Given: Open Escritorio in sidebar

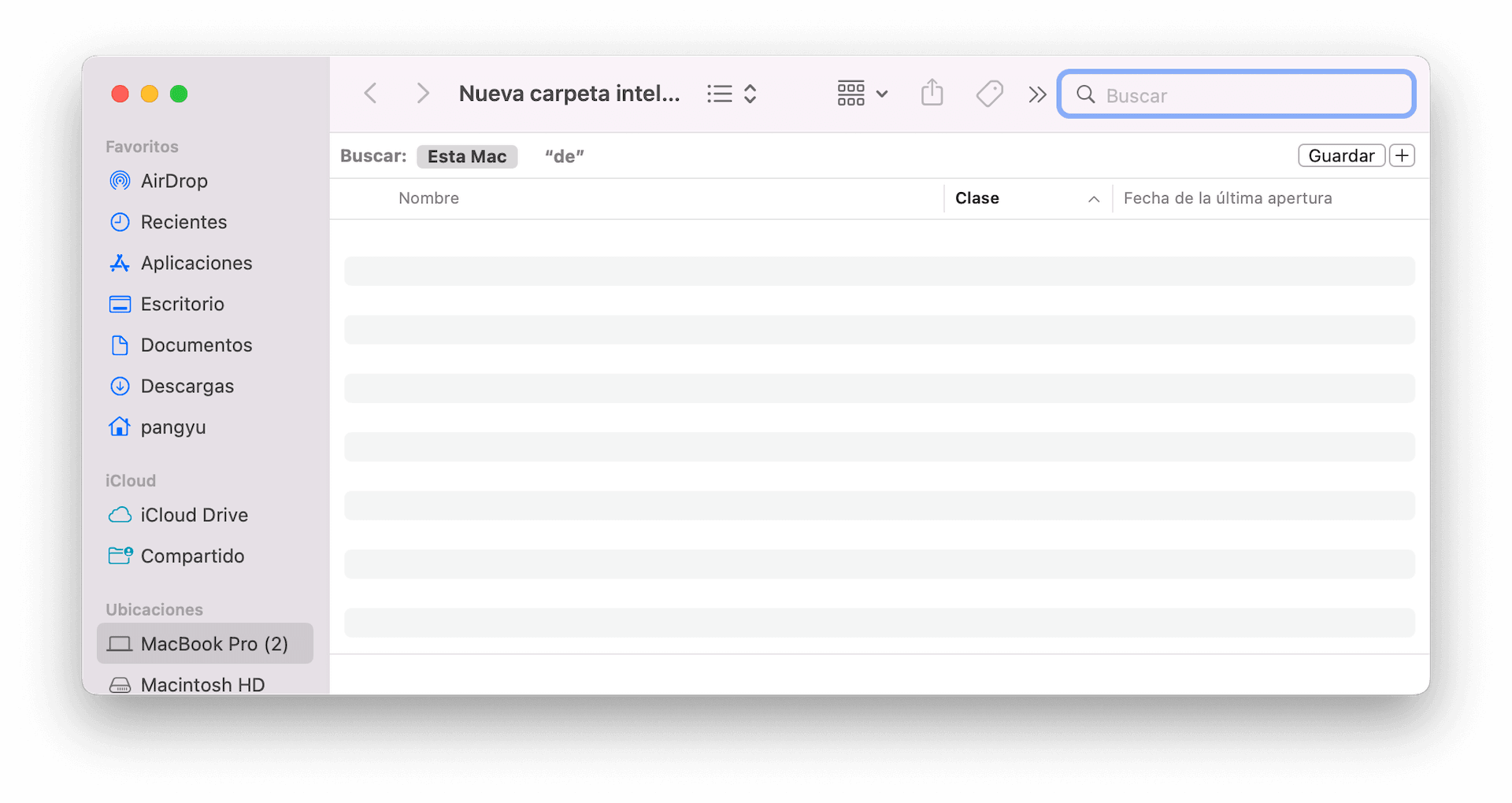Looking at the screenshot, I should coord(205,304).
